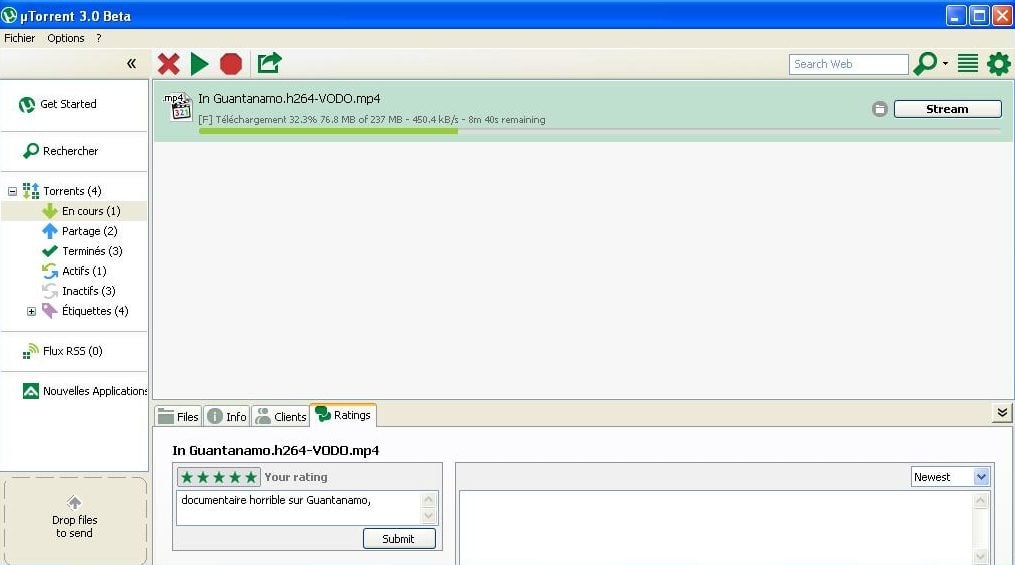Click the reviews list scroll up arrow
This screenshot has height=565, width=1015.
(981, 500)
